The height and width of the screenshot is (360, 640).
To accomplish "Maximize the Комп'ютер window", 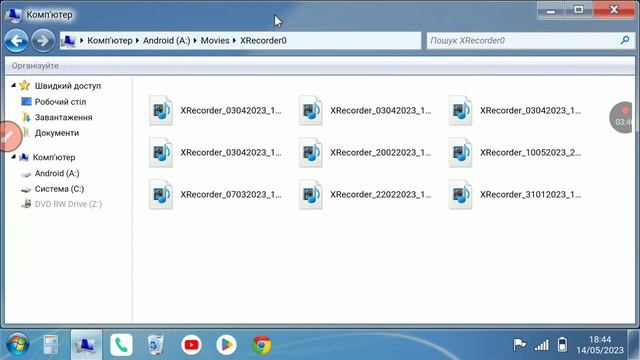I will point(579,9).
